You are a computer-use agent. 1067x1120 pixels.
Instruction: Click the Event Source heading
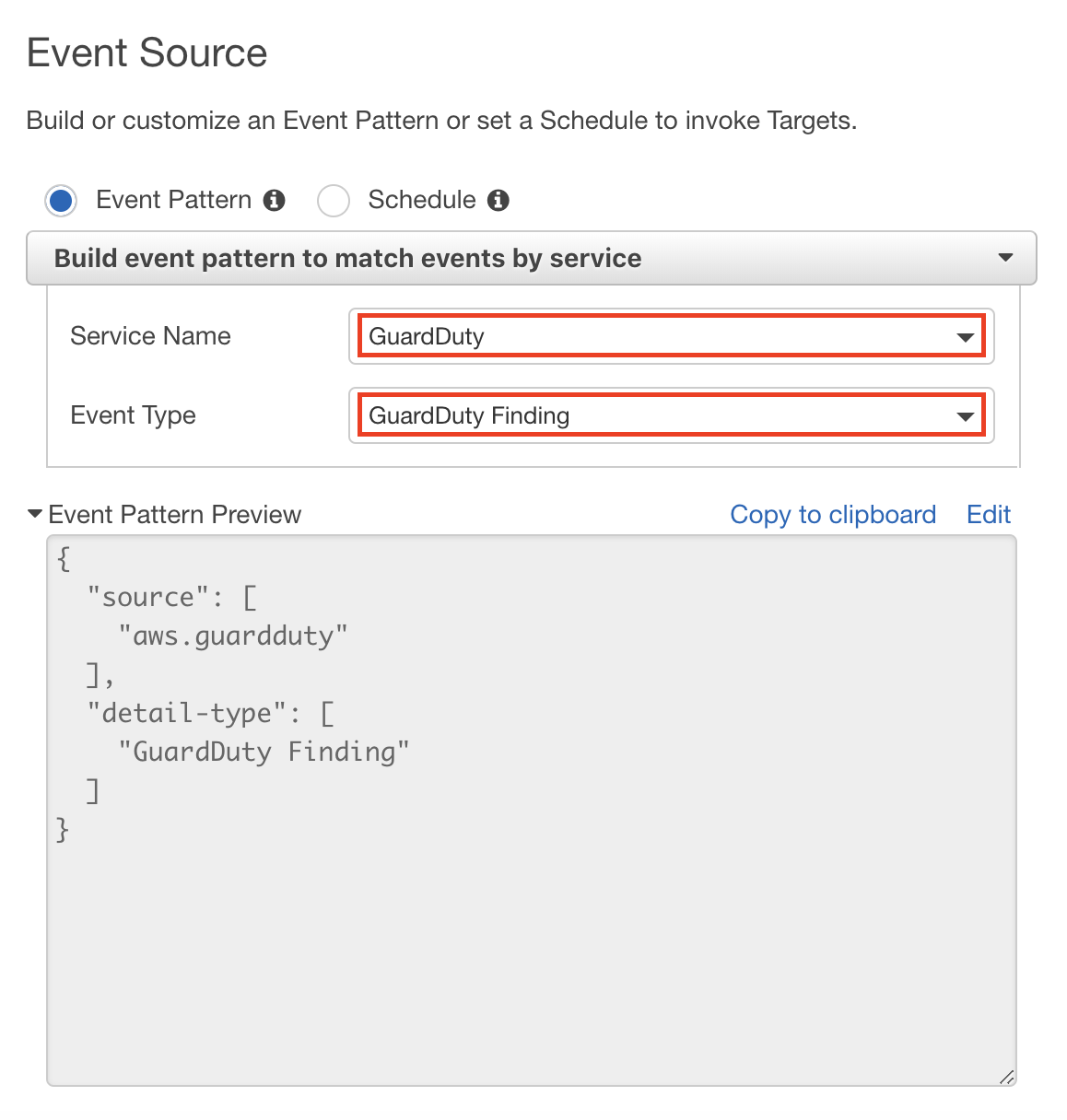point(147,52)
